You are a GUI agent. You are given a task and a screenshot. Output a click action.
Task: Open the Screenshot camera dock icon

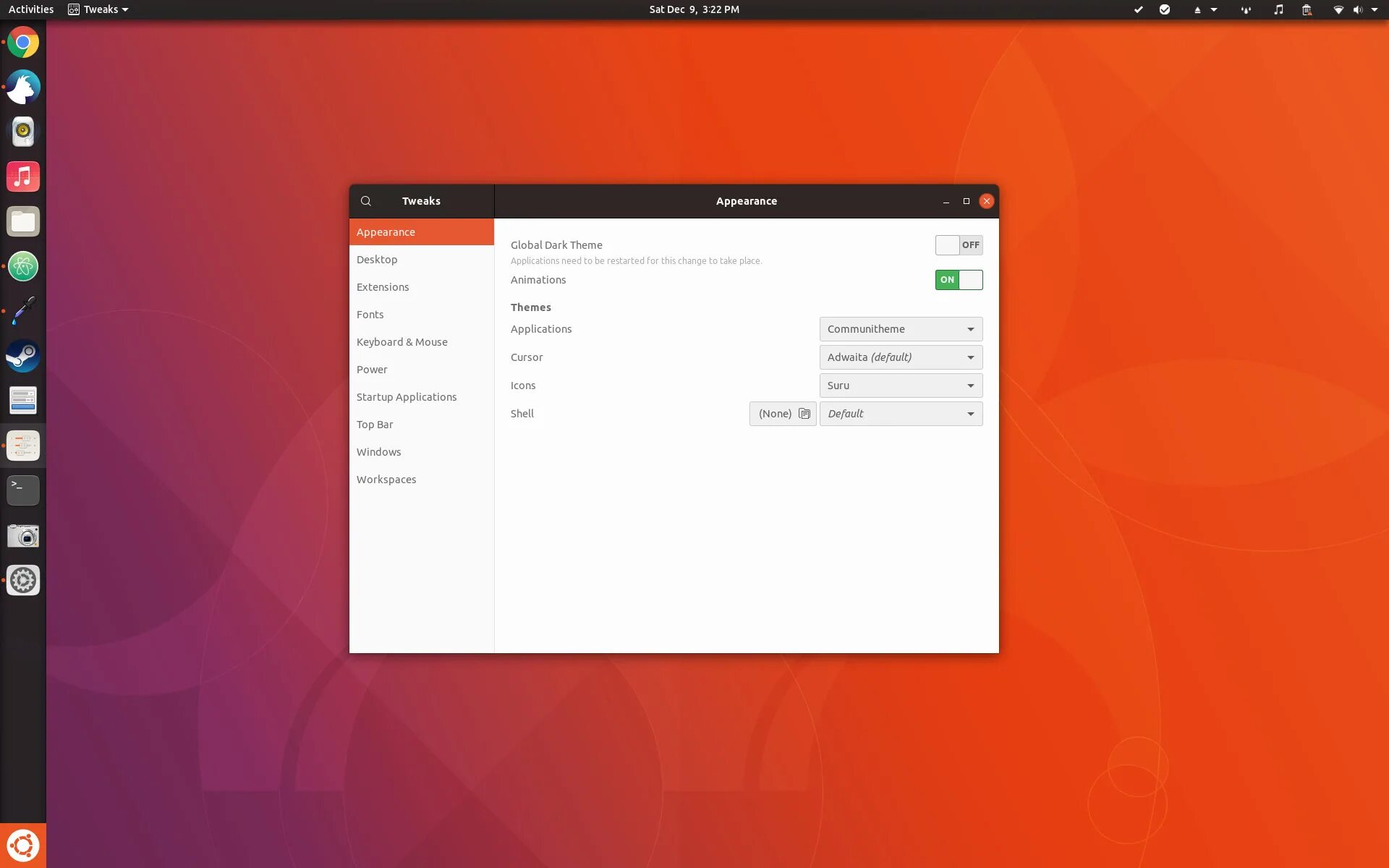(x=23, y=536)
